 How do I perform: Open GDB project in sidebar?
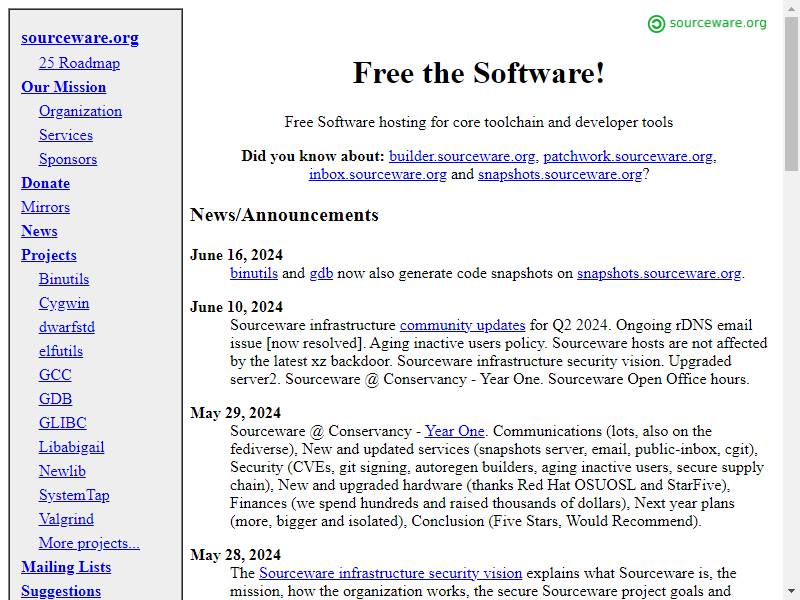[55, 398]
